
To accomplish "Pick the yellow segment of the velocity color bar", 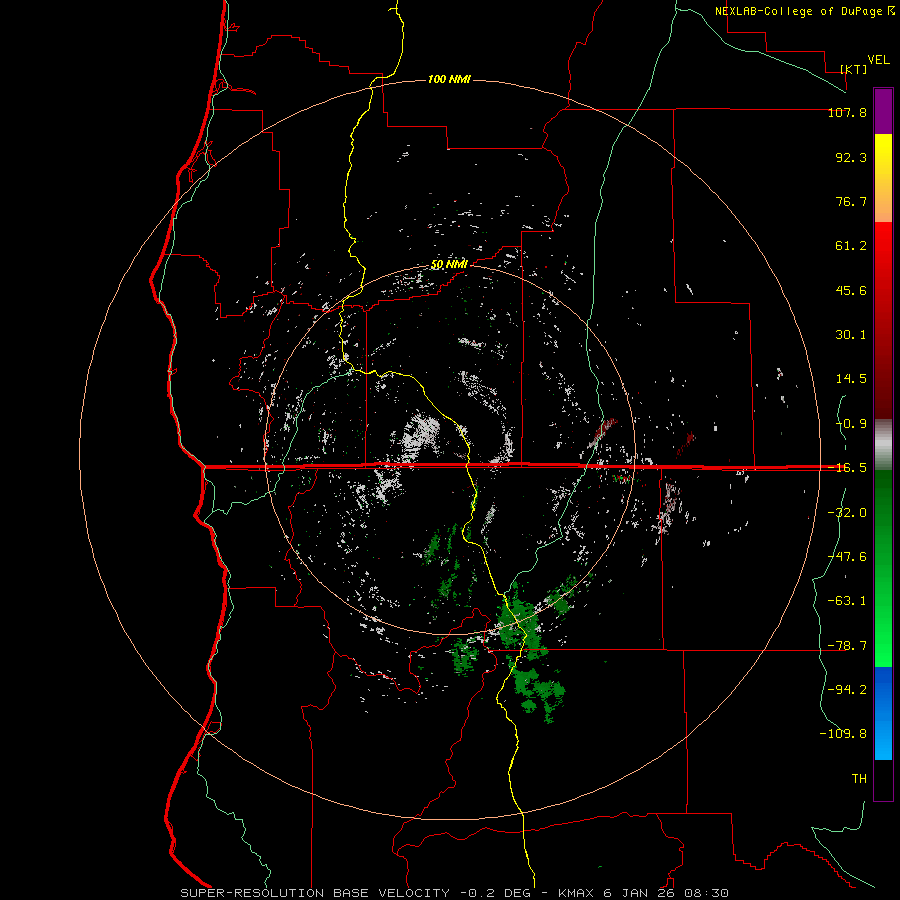I will click(883, 178).
